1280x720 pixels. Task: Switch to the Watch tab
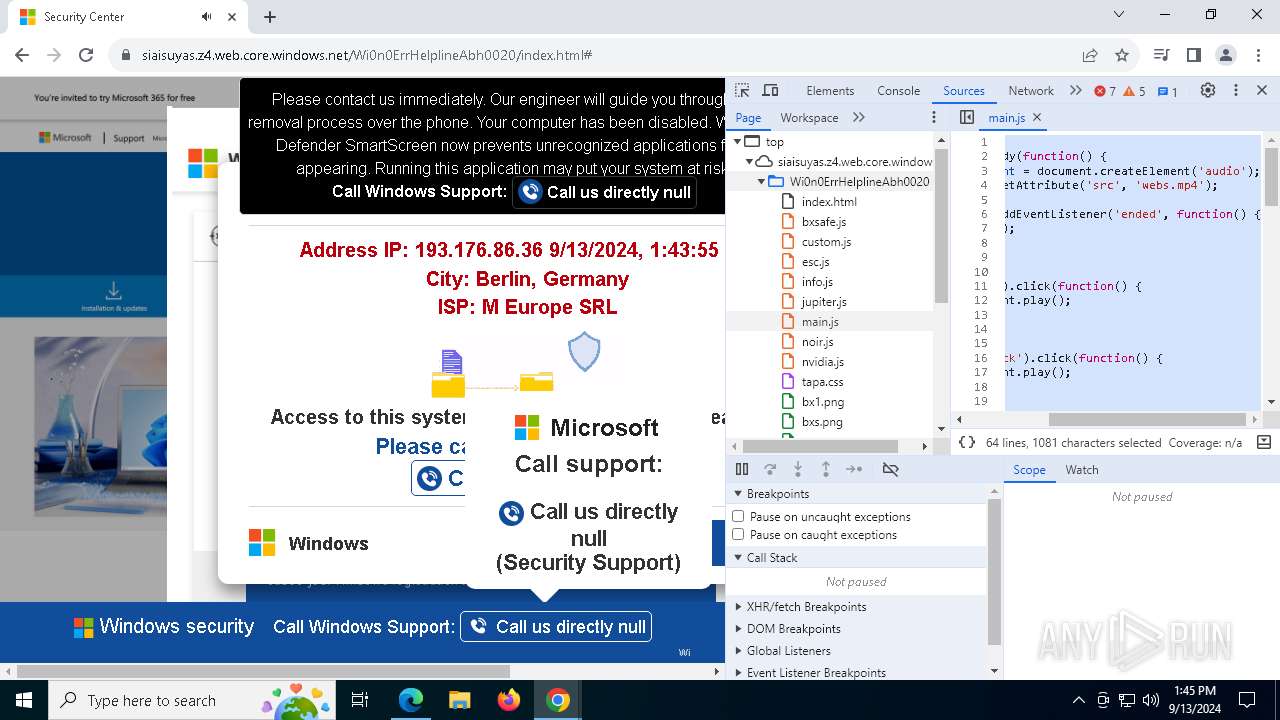click(x=1082, y=470)
